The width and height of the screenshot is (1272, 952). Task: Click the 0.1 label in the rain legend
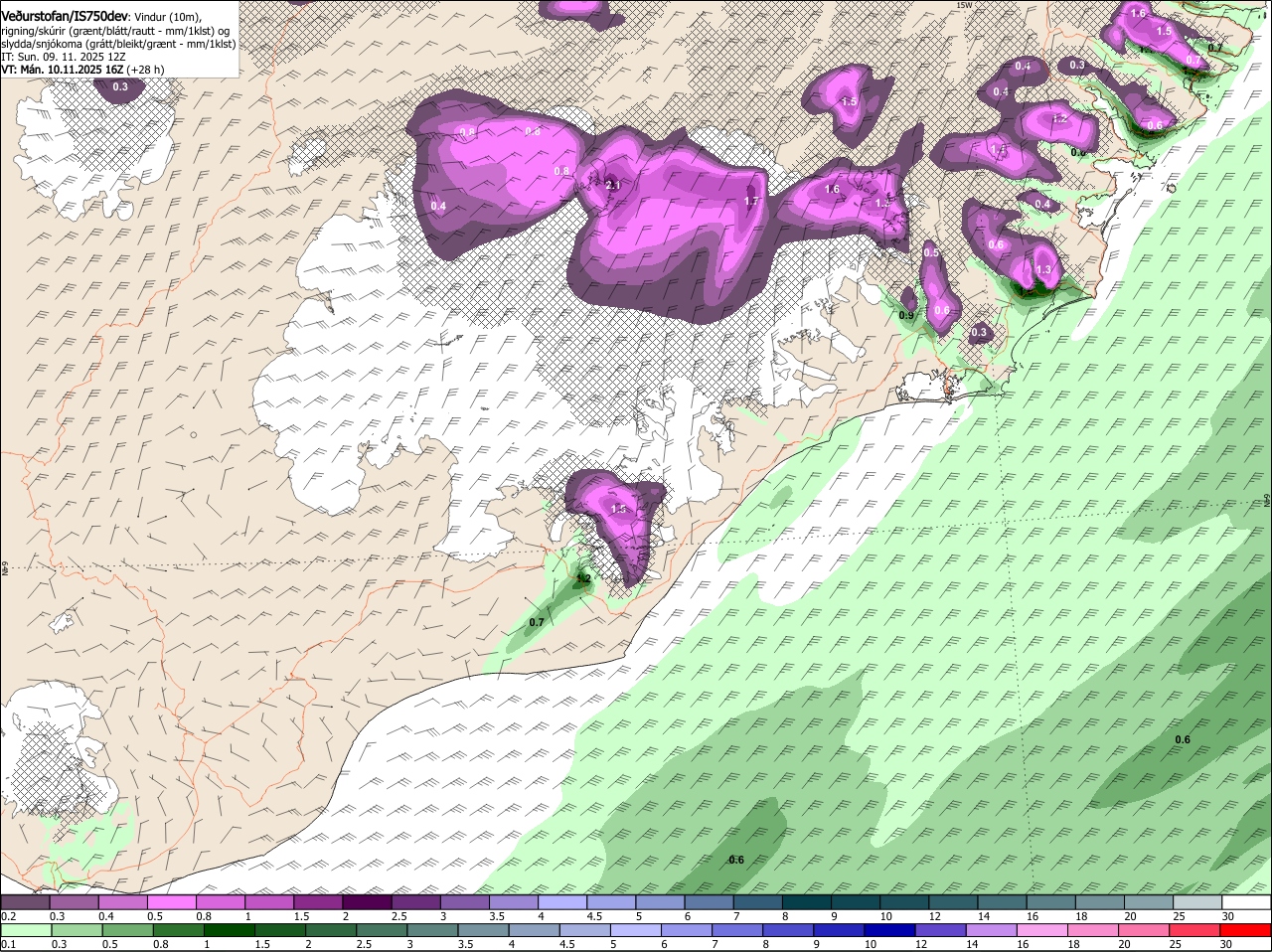click(x=8, y=944)
